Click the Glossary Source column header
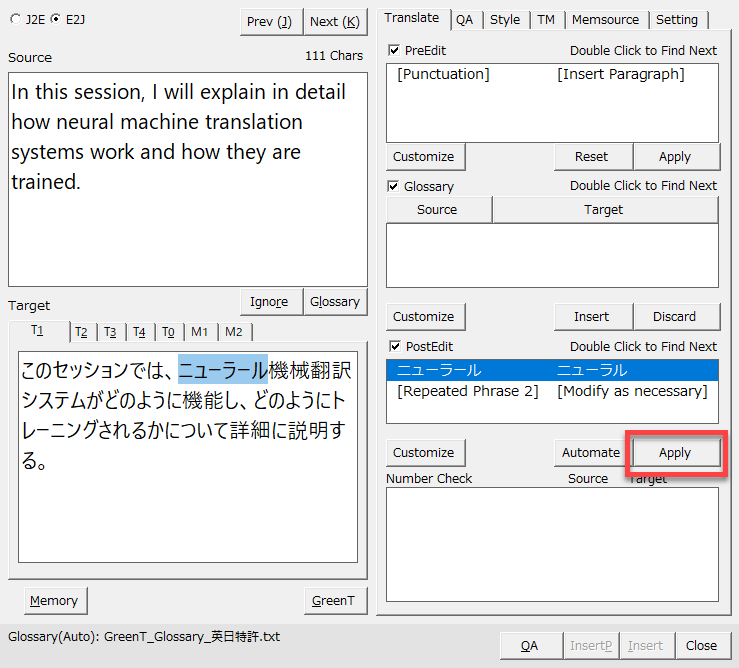 pos(437,210)
